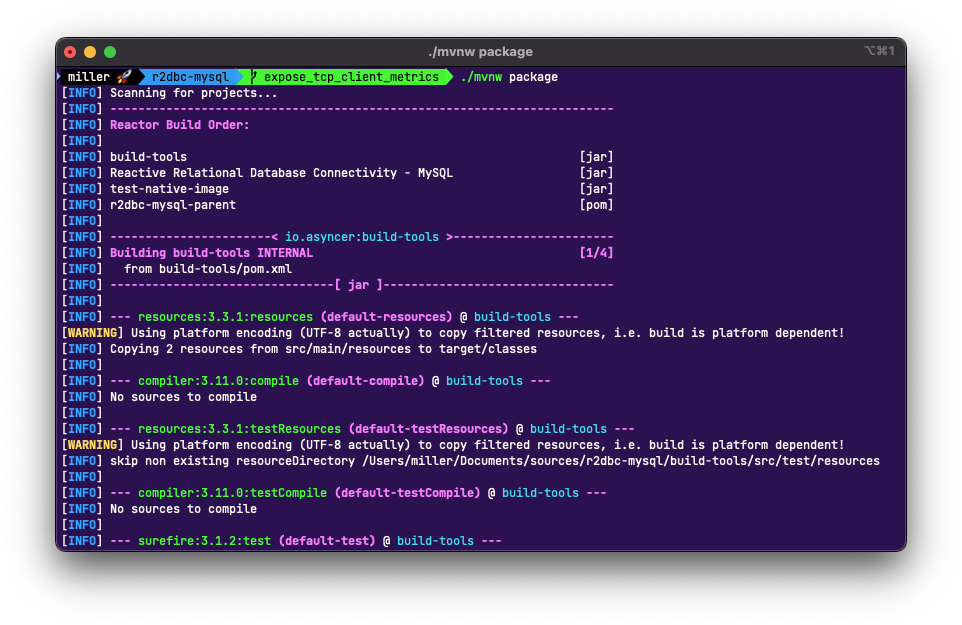Viewport: 962px width, 625px height.
Task: Click 'surefire:3.1.2:test' plugin text
Action: [x=204, y=540]
